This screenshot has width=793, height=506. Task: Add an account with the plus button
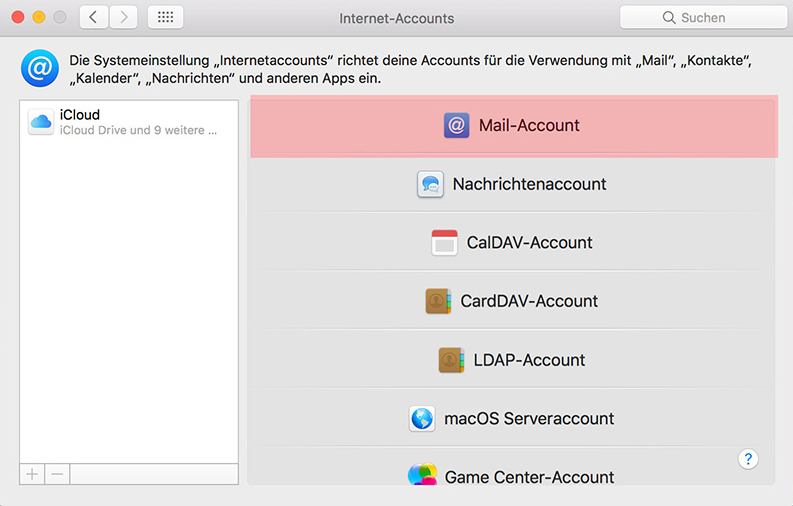tap(32, 474)
